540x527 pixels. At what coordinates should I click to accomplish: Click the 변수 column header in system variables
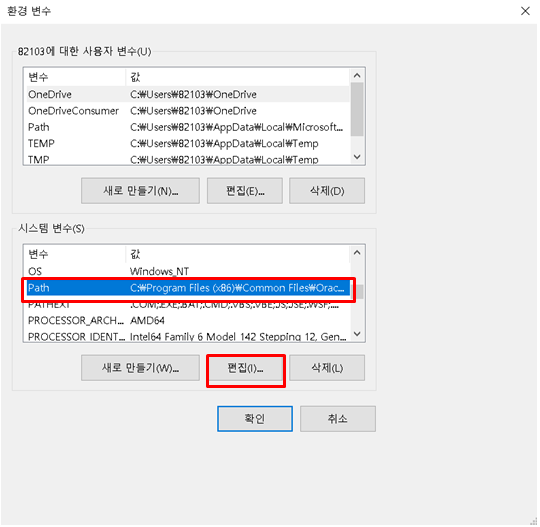click(76, 254)
